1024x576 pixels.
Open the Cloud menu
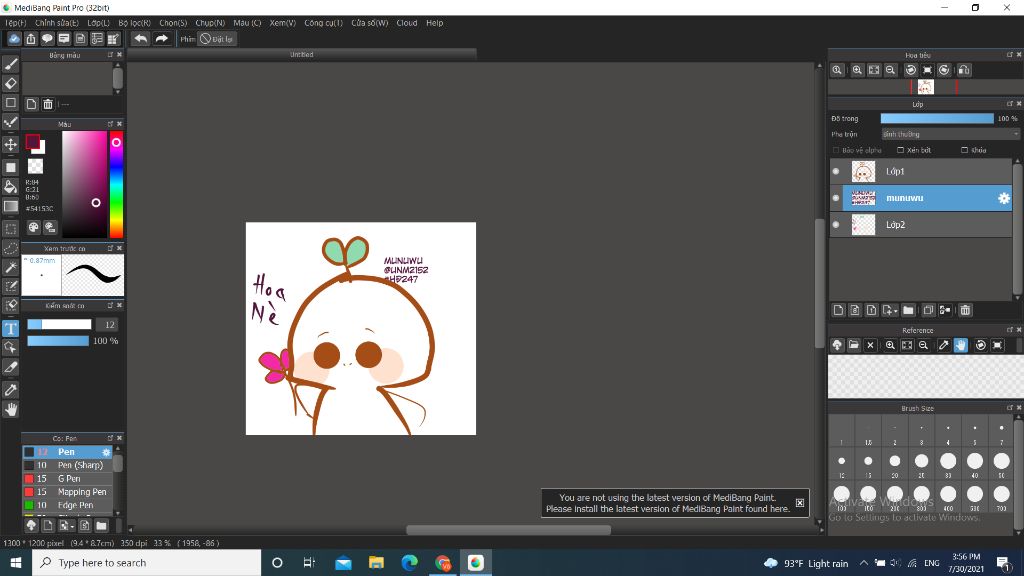[x=407, y=23]
